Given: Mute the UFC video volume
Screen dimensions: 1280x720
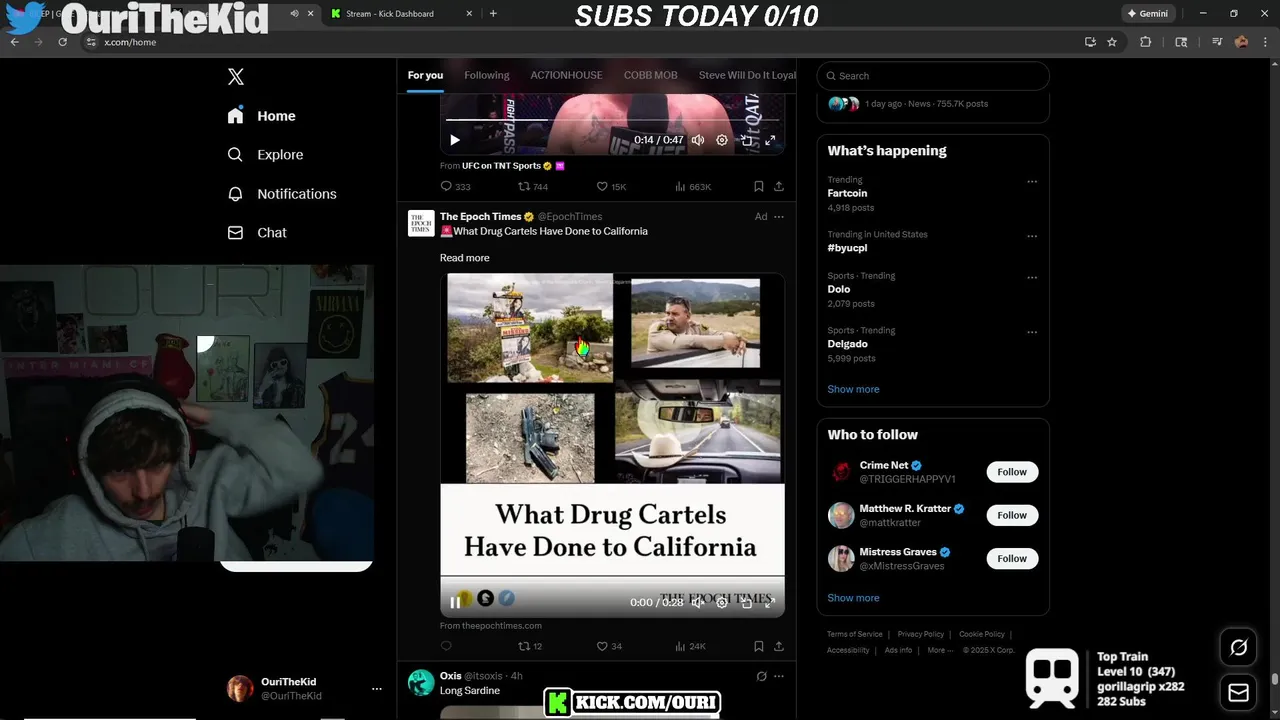Looking at the screenshot, I should [x=698, y=140].
